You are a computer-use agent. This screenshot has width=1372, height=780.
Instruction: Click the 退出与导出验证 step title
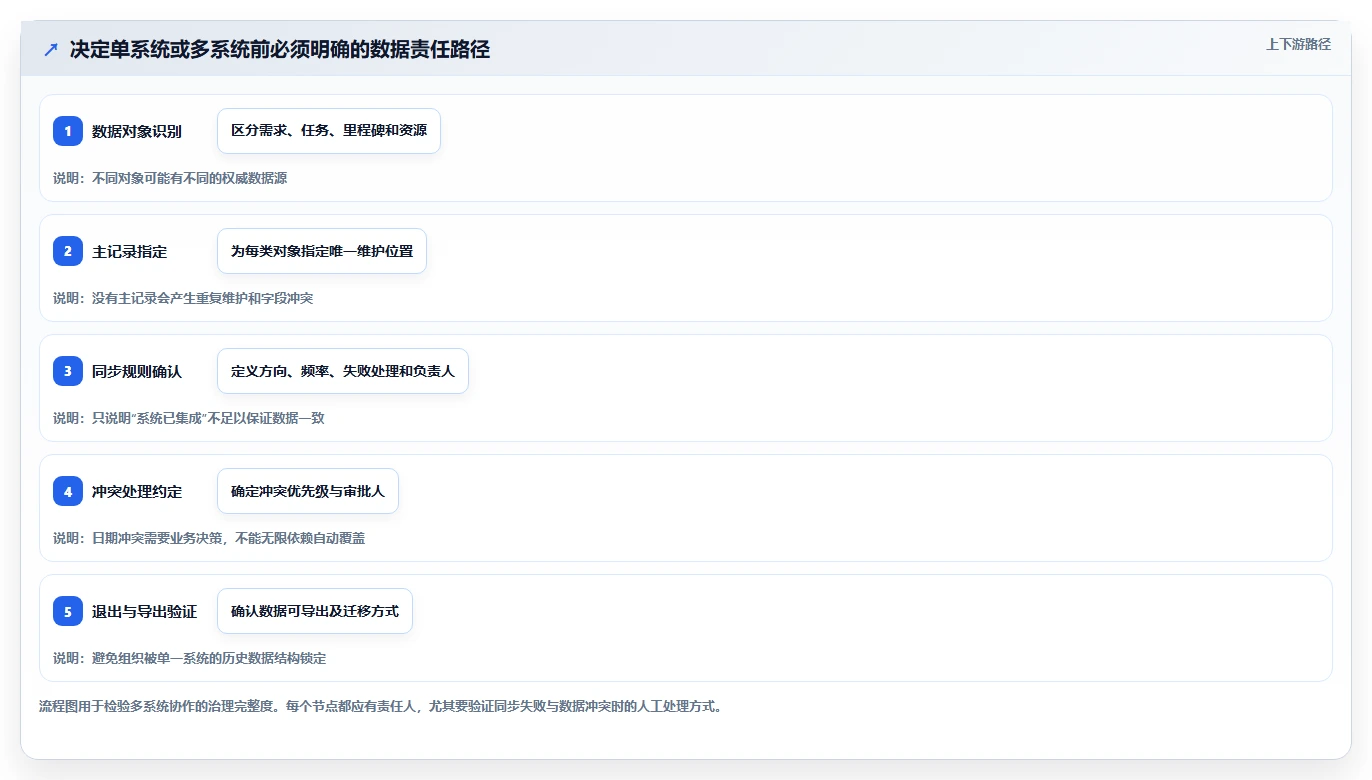pyautogui.click(x=145, y=611)
